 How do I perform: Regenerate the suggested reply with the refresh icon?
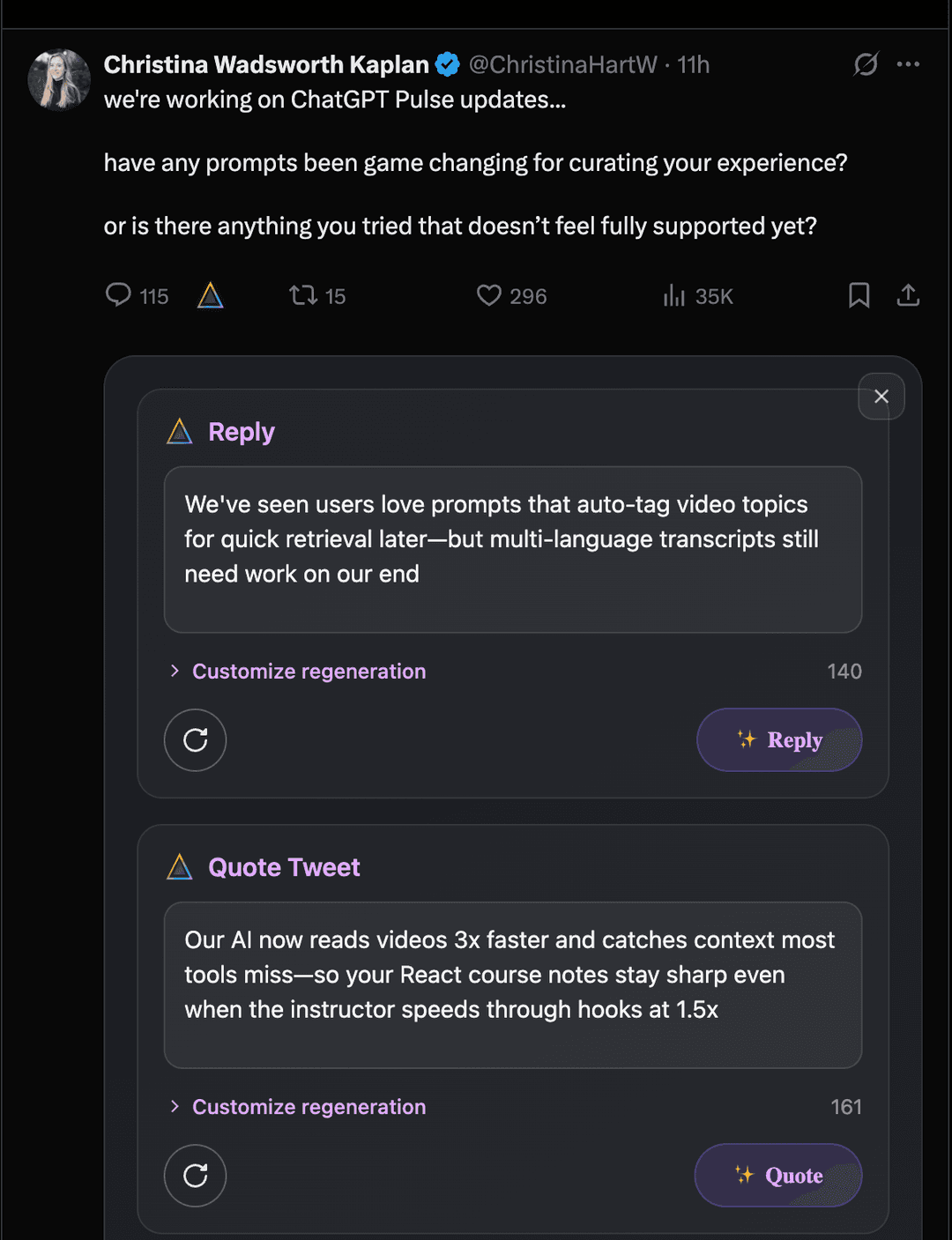click(x=195, y=740)
